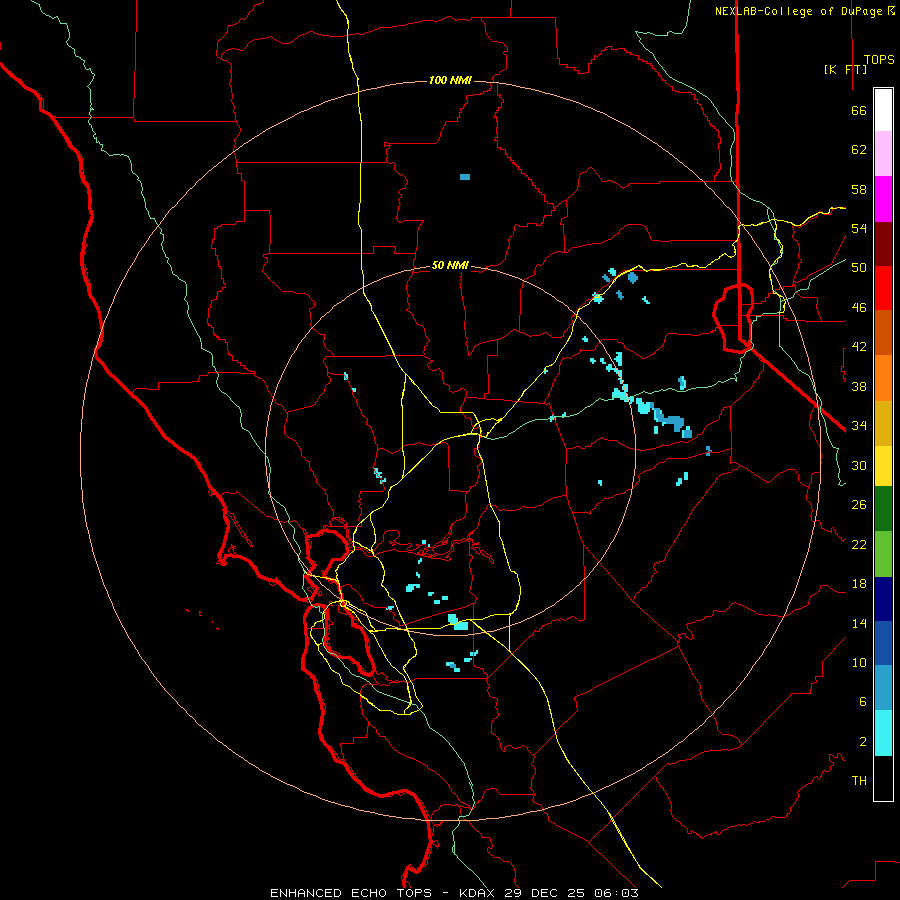Screen dimensions: 900x900
Task: Click the dark red 54 kft swatch
Action: [883, 244]
